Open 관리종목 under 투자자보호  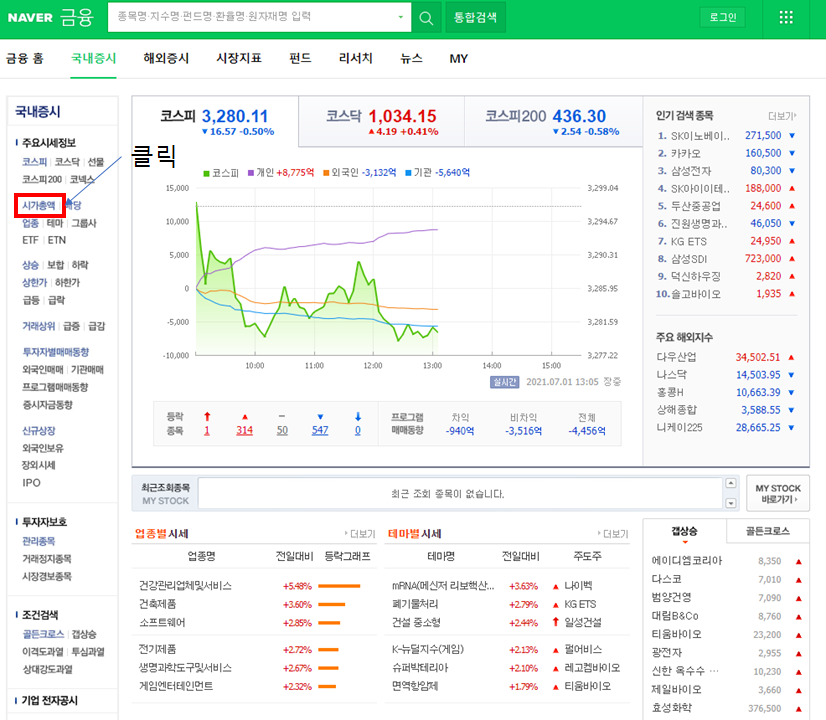38,541
